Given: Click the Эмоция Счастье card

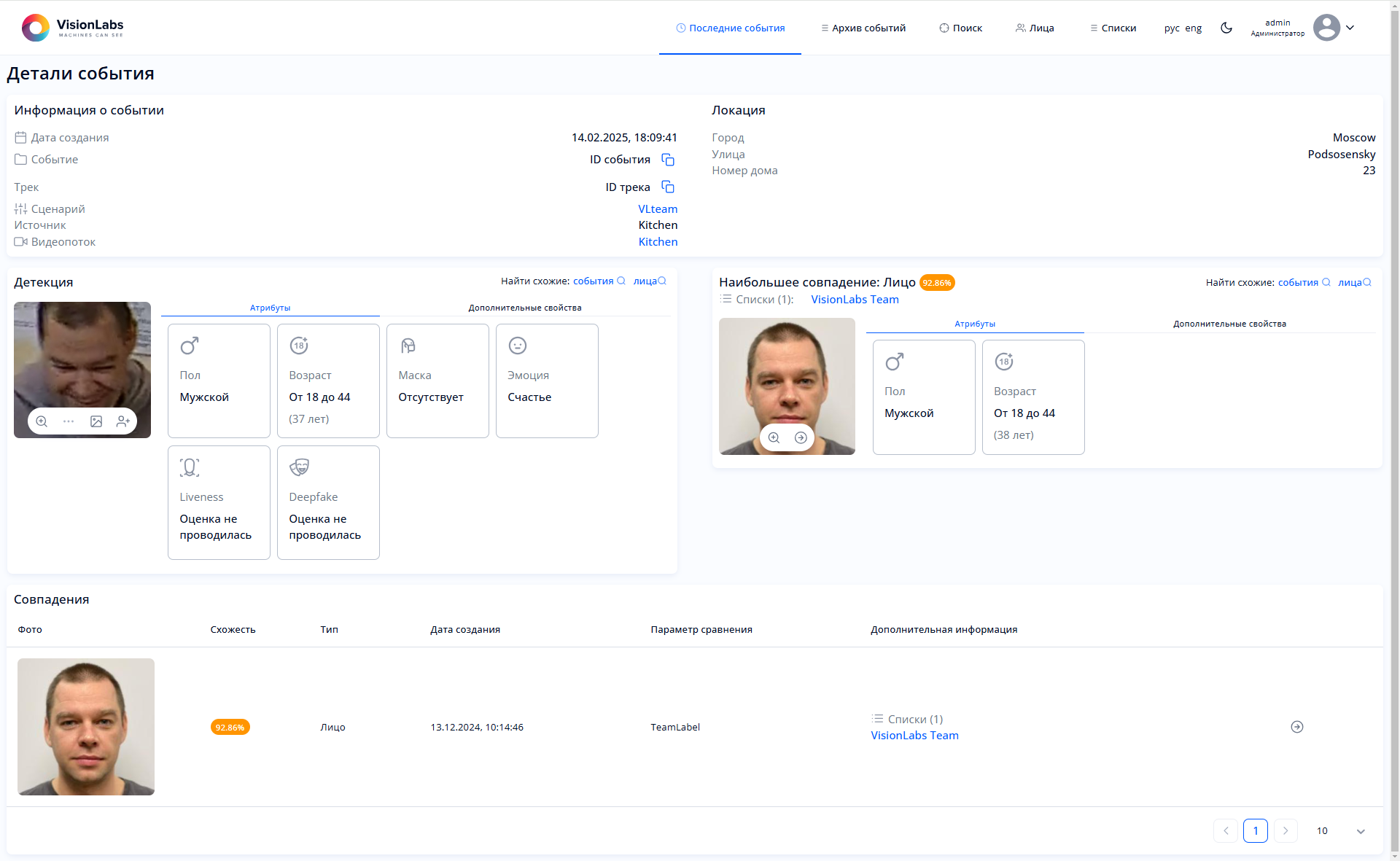Looking at the screenshot, I should (x=547, y=381).
